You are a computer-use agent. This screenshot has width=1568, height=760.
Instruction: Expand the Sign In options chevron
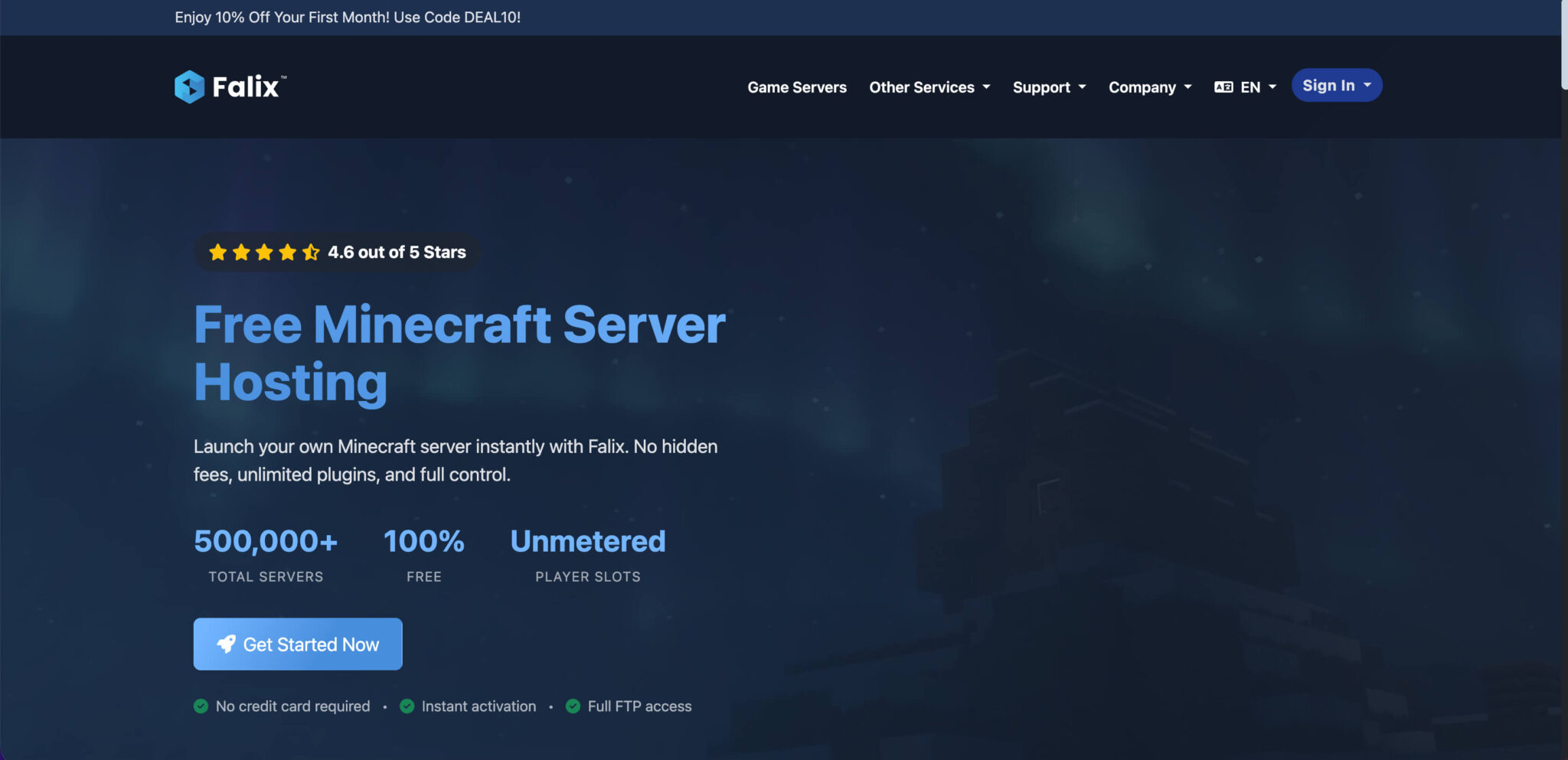pos(1366,85)
